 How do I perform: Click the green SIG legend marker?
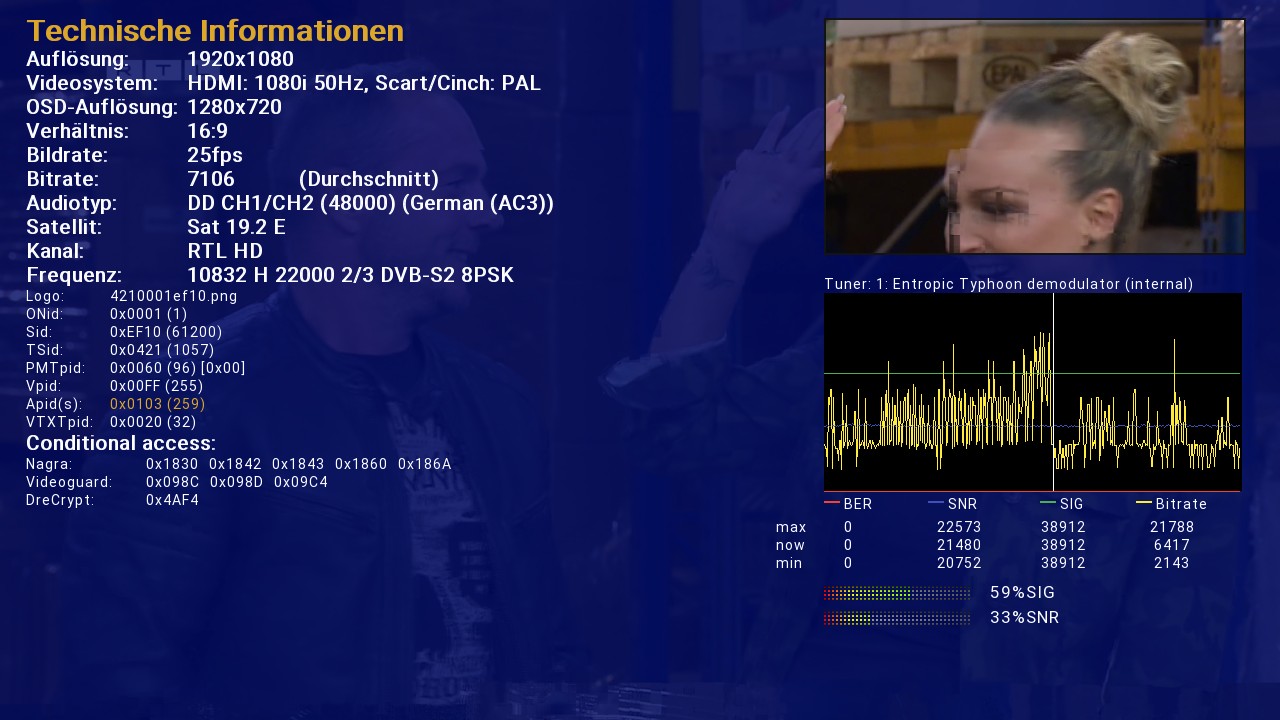pyautogui.click(x=1047, y=503)
